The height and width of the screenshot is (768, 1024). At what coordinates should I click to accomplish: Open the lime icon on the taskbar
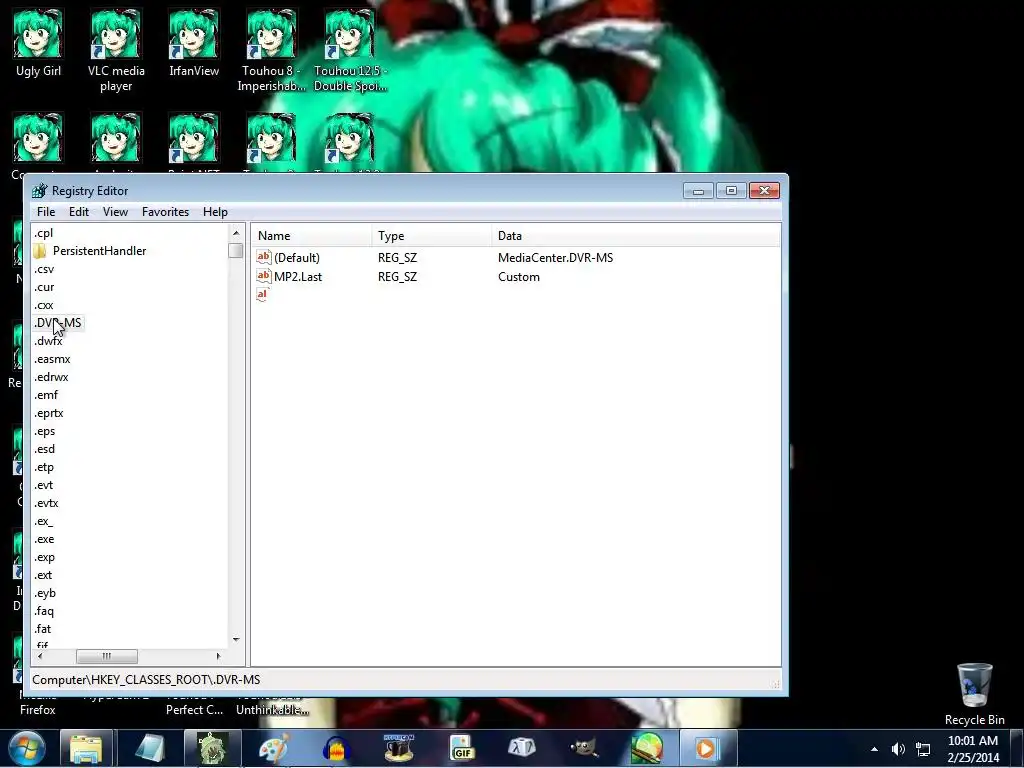647,749
